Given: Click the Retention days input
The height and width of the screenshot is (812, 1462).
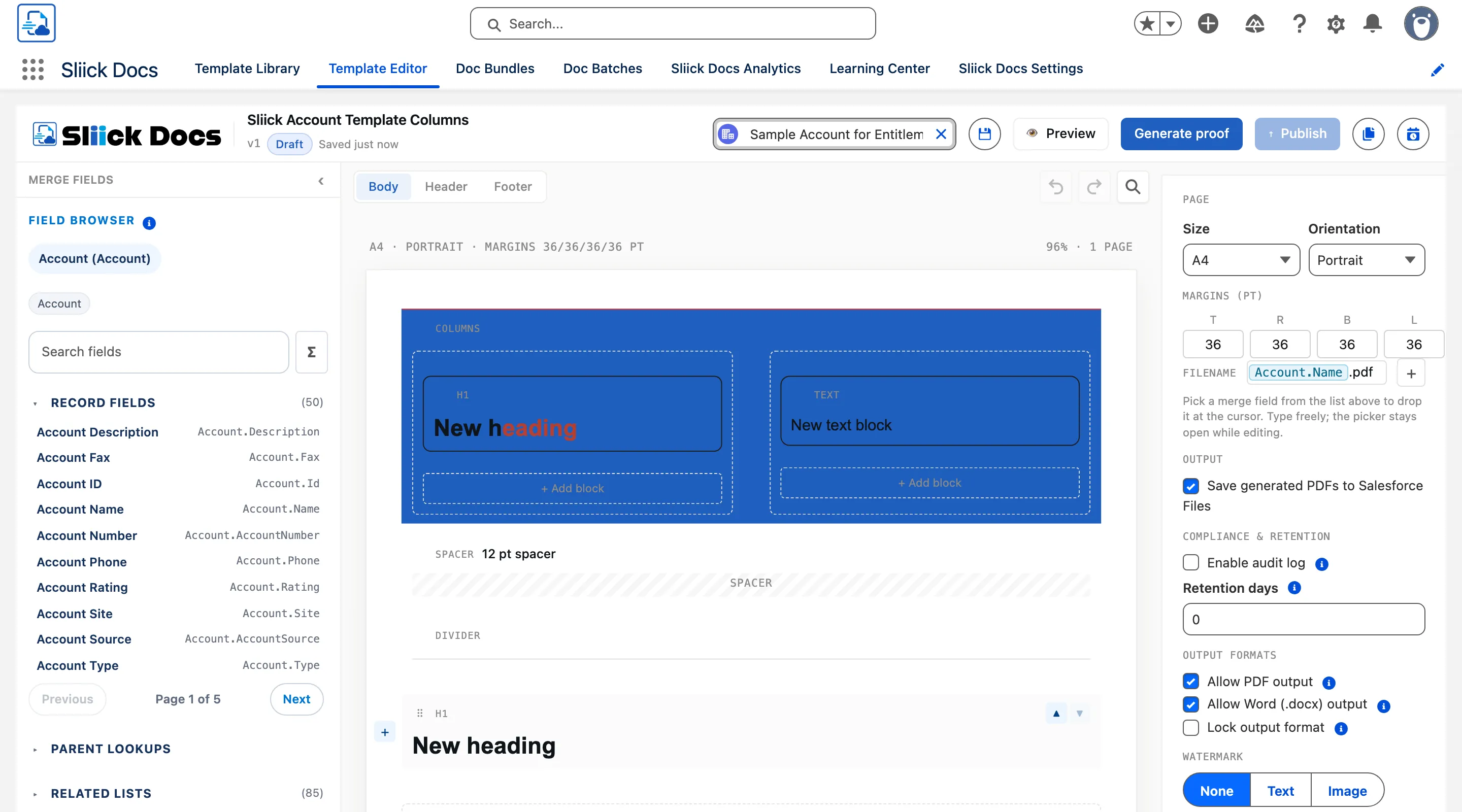Looking at the screenshot, I should point(1303,619).
